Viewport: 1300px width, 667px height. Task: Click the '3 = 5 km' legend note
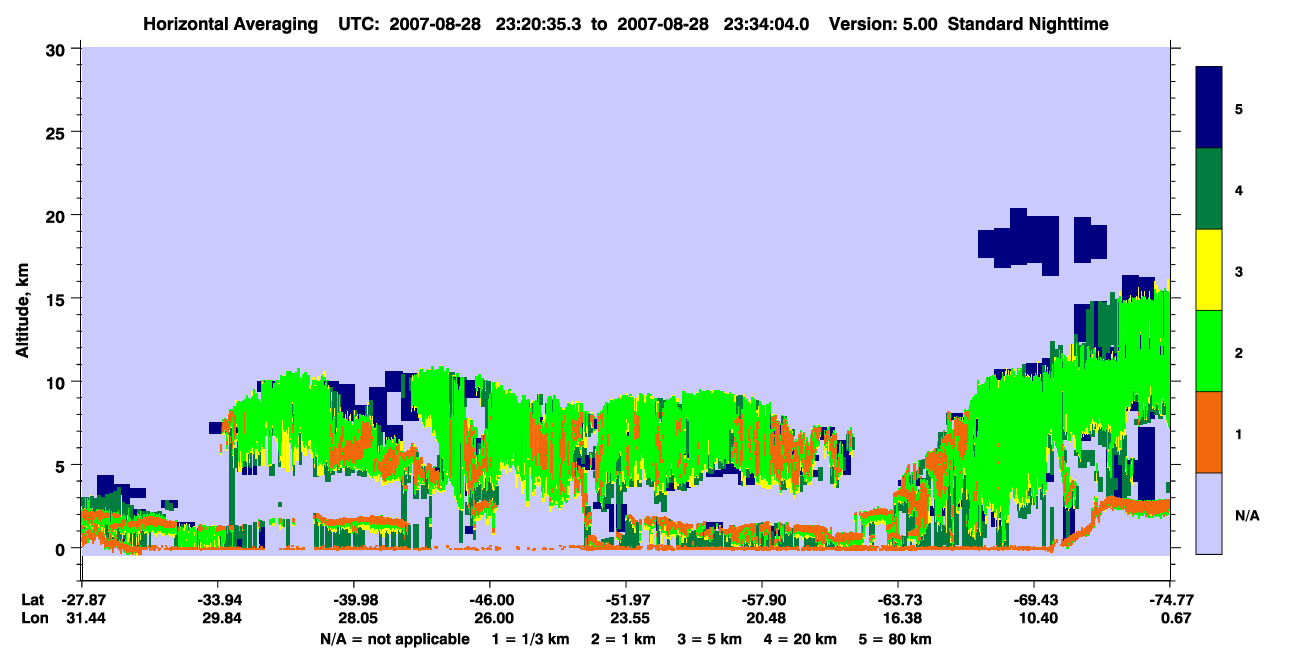click(x=710, y=639)
